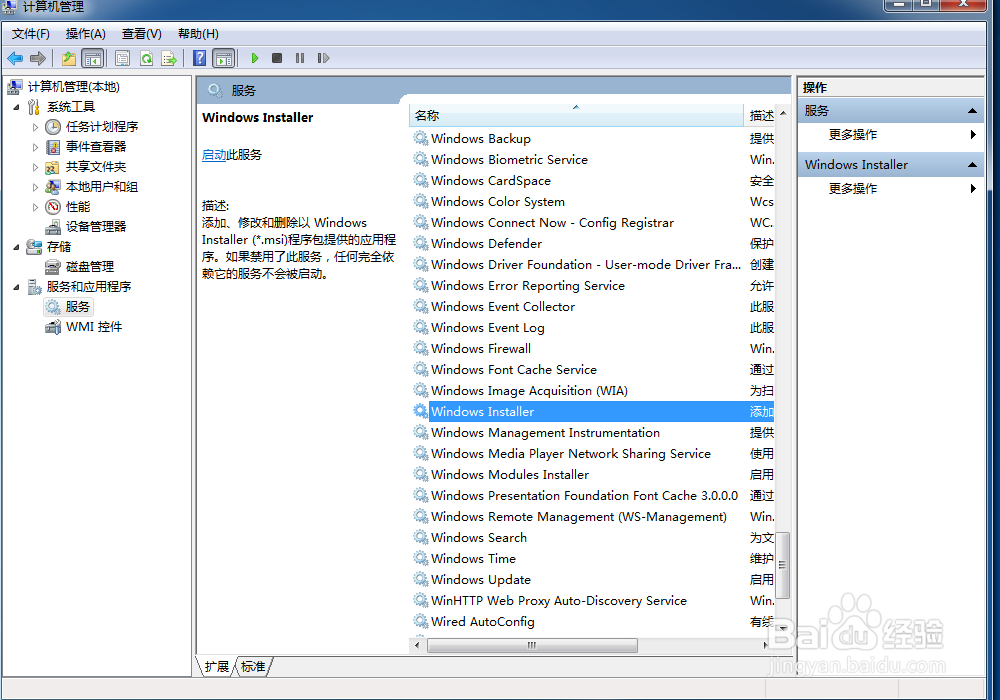Click the 描述 column header

pos(760,115)
